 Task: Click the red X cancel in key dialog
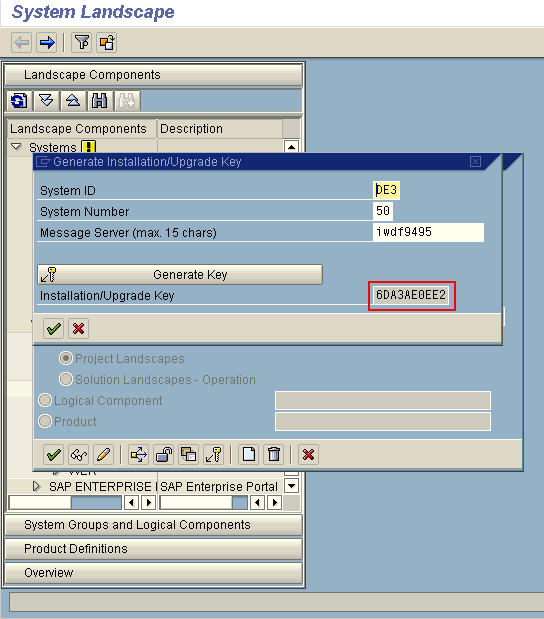(79, 328)
